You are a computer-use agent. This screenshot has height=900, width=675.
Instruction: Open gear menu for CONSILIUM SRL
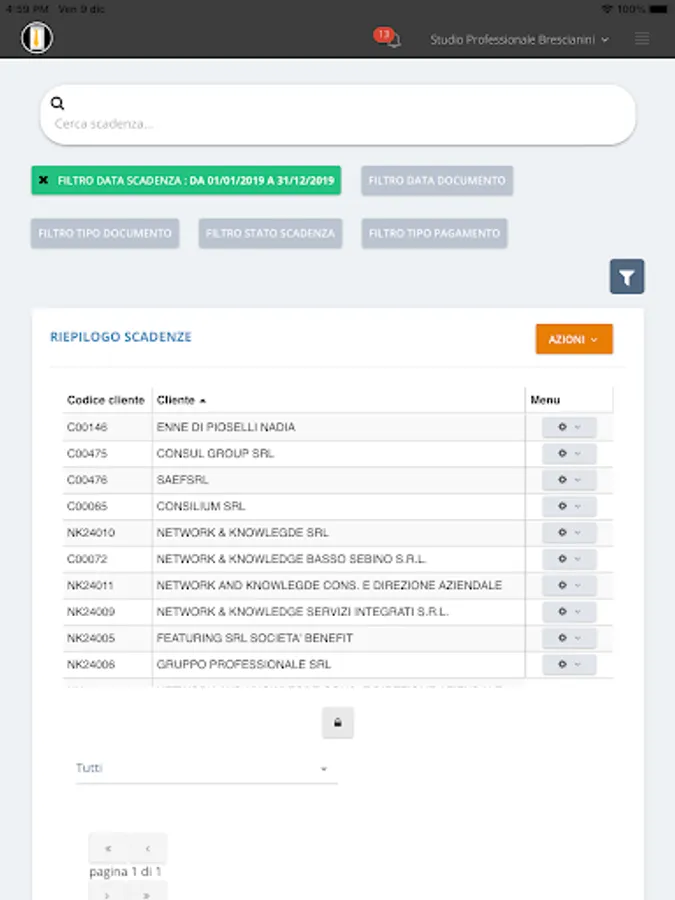[569, 506]
